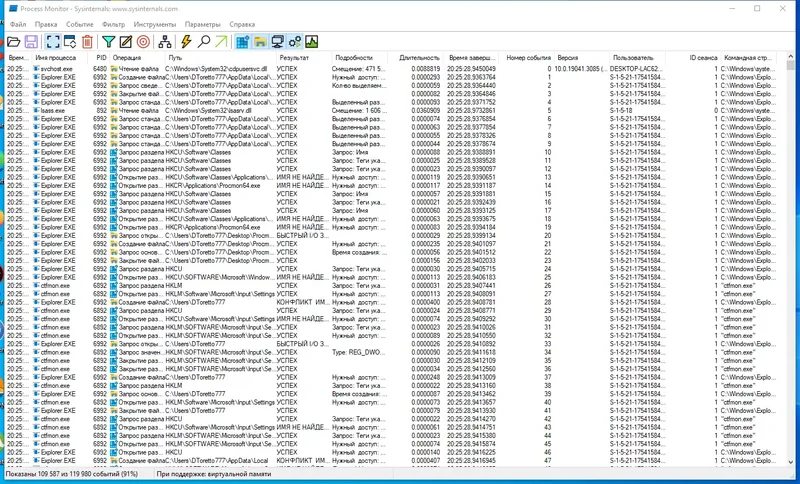Viewport: 800px width, 484px height.
Task: Select the lsass.exe event row
Action: pos(55,109)
